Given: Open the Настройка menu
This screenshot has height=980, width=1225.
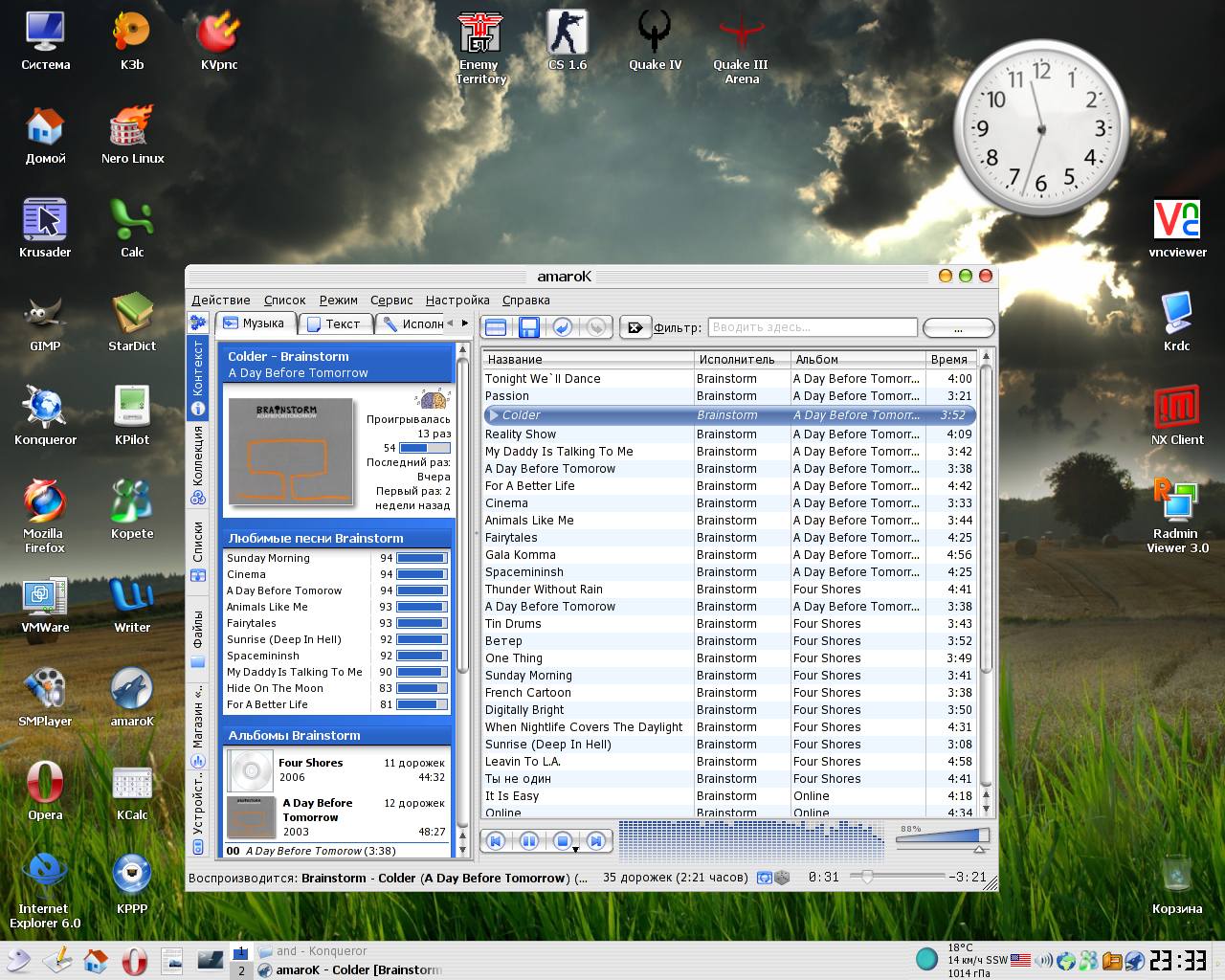Looking at the screenshot, I should click(457, 300).
